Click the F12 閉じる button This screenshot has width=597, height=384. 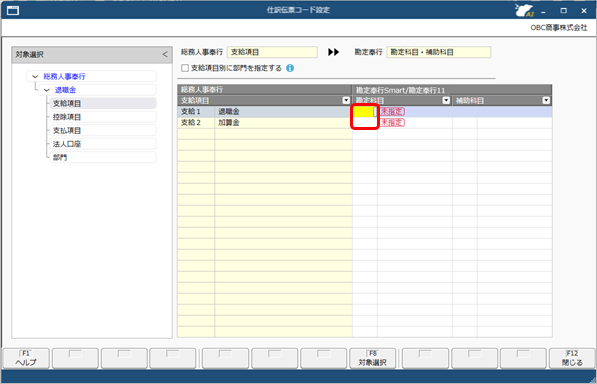click(x=572, y=359)
